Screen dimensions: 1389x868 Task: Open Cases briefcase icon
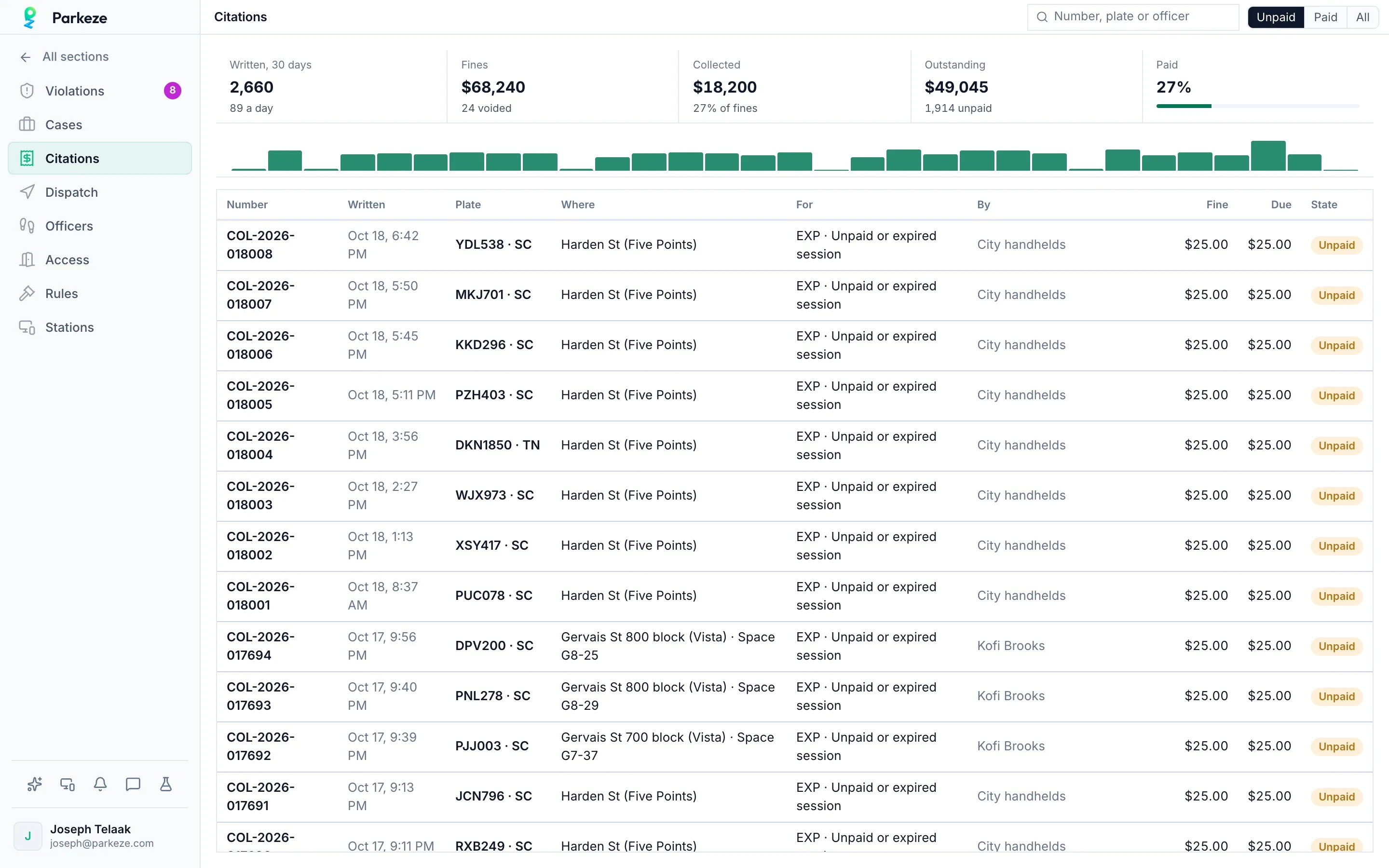(27, 124)
